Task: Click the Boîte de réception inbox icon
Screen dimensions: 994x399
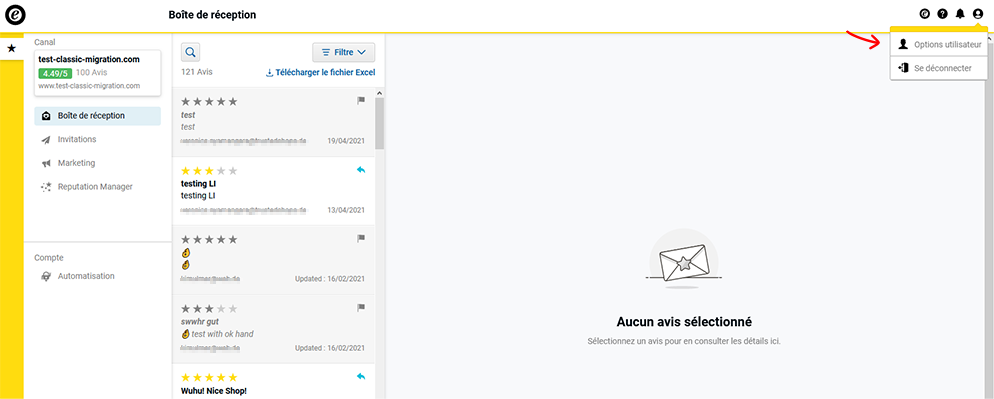Action: pyautogui.click(x=46, y=116)
